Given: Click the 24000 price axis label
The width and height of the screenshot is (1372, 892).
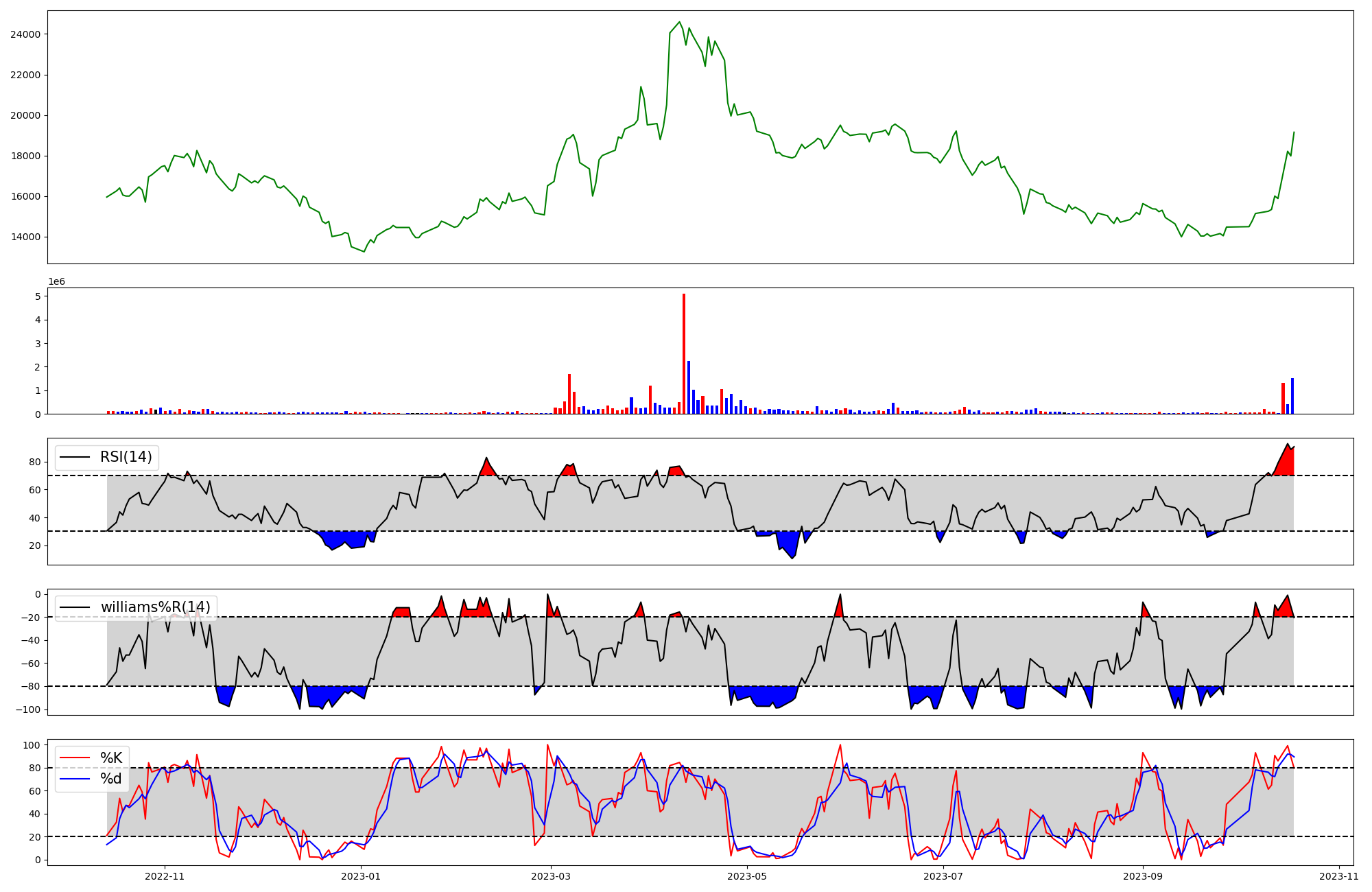Looking at the screenshot, I should coord(26,34).
